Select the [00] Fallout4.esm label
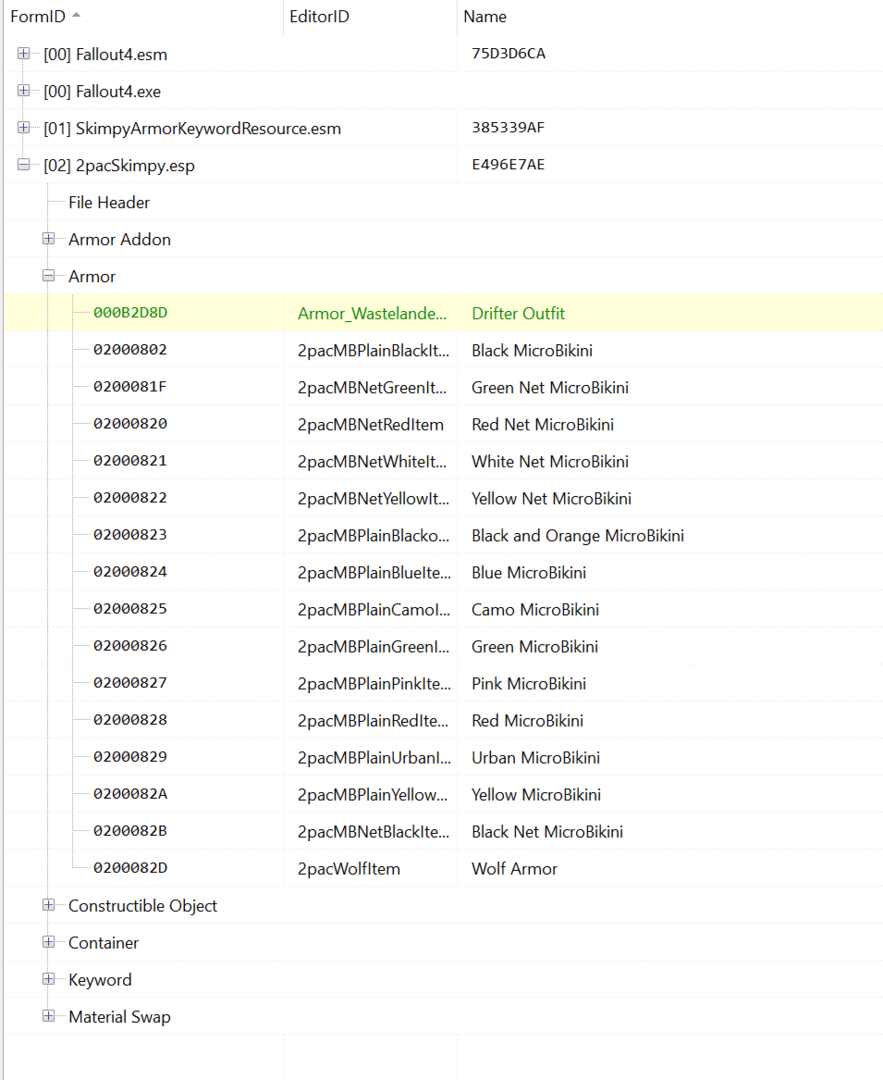This screenshot has height=1080, width=883. pos(105,54)
